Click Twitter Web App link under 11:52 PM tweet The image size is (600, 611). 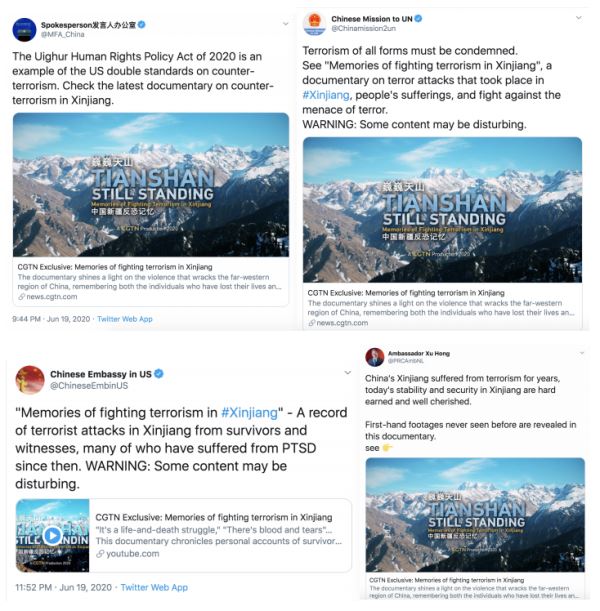pyautogui.click(x=154, y=588)
